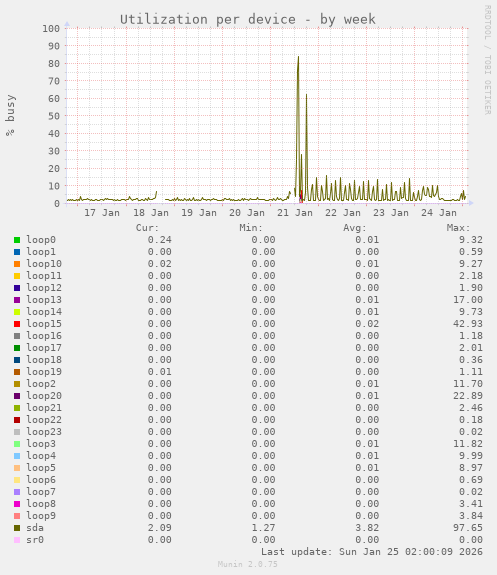This screenshot has height=575, width=497.
Task: Select the 'loop15' legend label
Action: [x=44, y=324]
